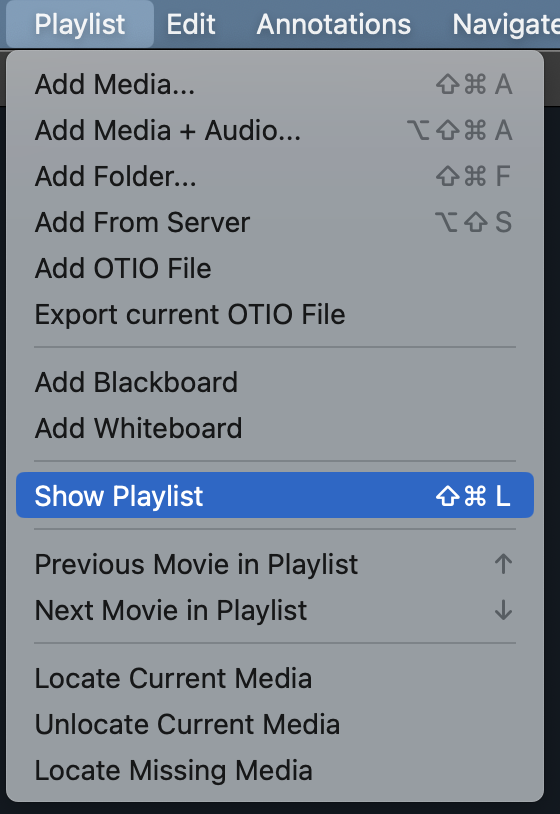
Task: Select Export current OTIO File
Action: click(x=275, y=314)
